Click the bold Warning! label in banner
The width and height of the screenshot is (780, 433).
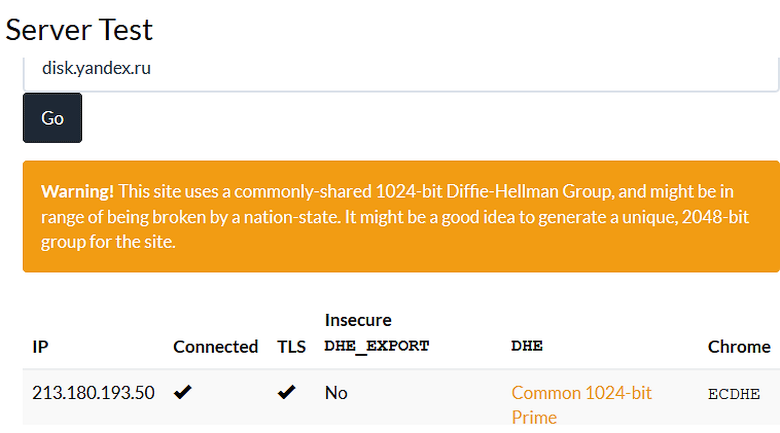(77, 190)
